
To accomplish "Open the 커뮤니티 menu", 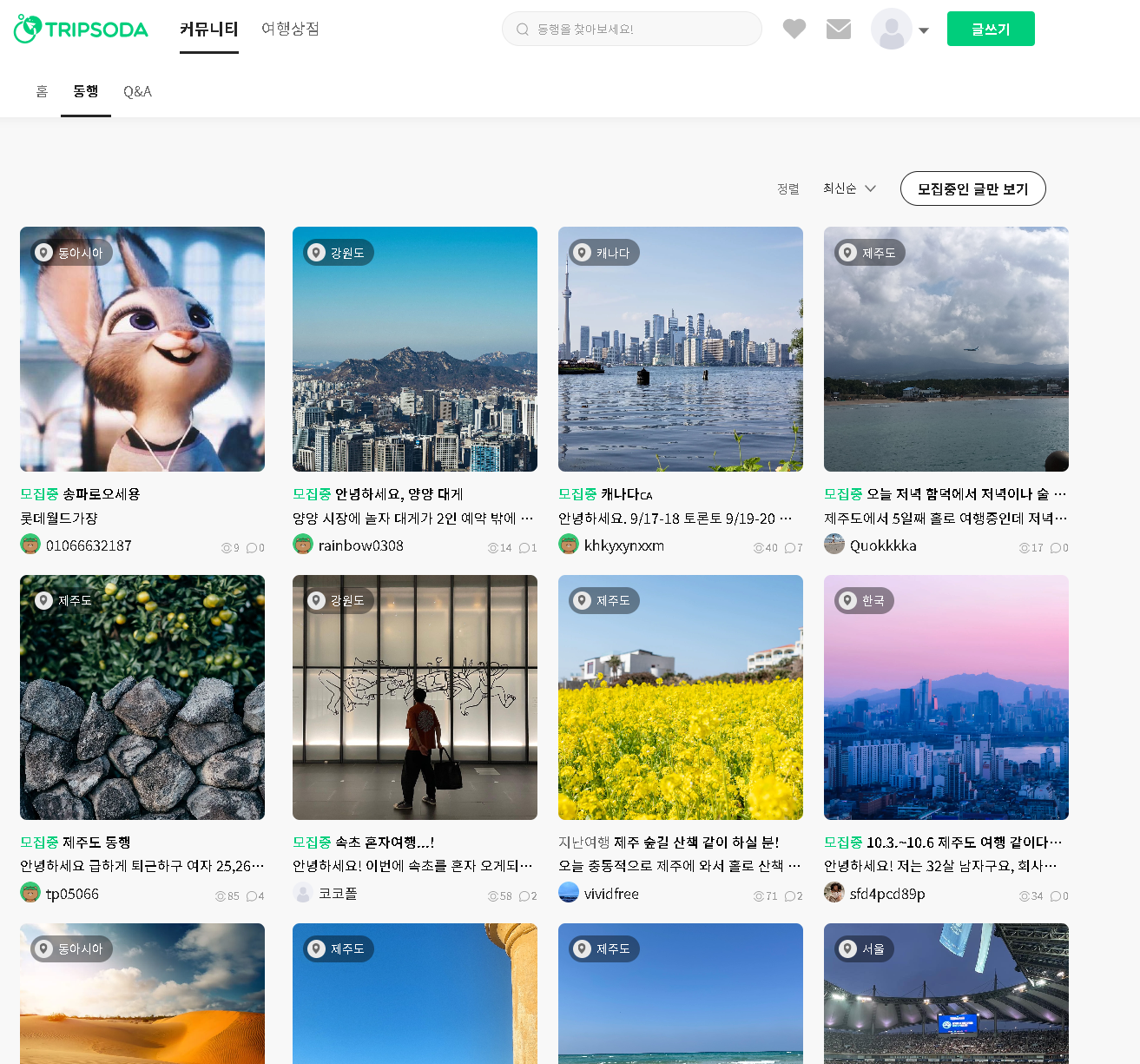I will (x=209, y=29).
